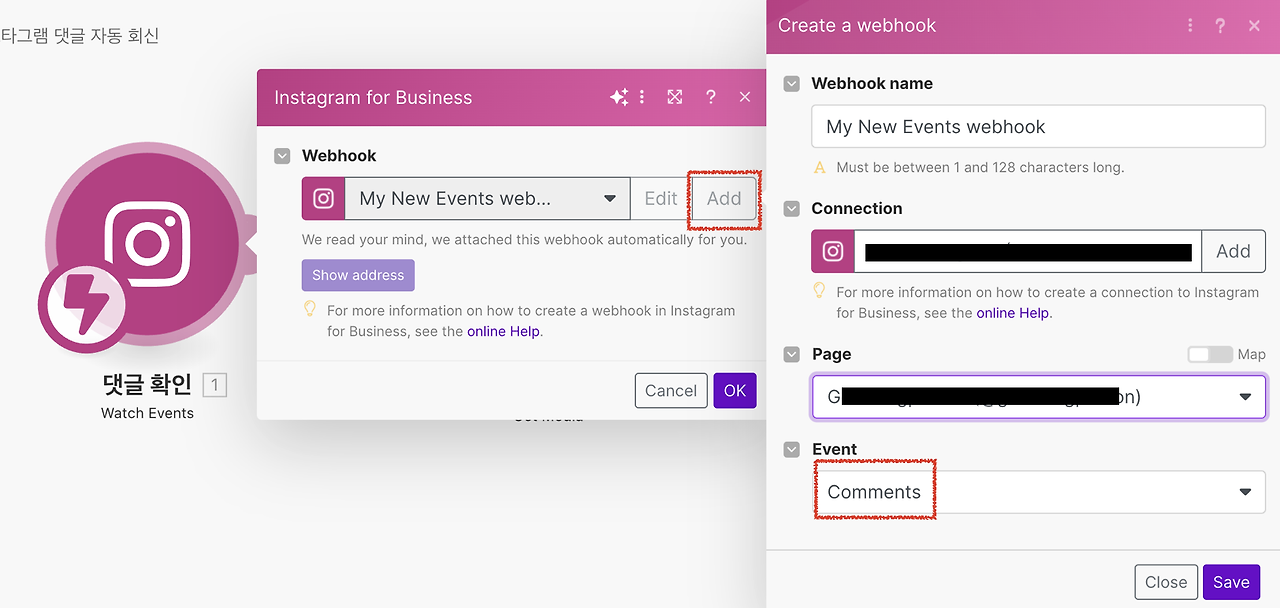The image size is (1280, 608).
Task: Collapse the Connection section chevron
Action: 791,209
